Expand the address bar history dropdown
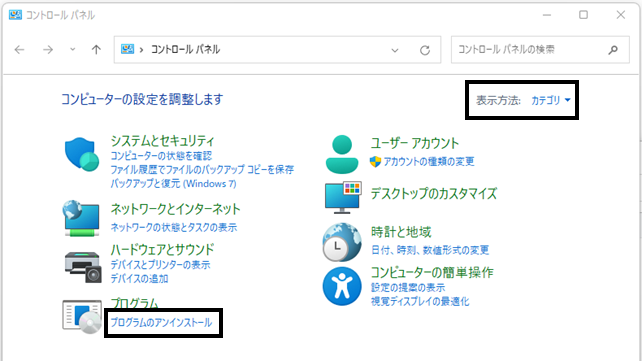Viewport: 642px width, 361px height. point(395,50)
